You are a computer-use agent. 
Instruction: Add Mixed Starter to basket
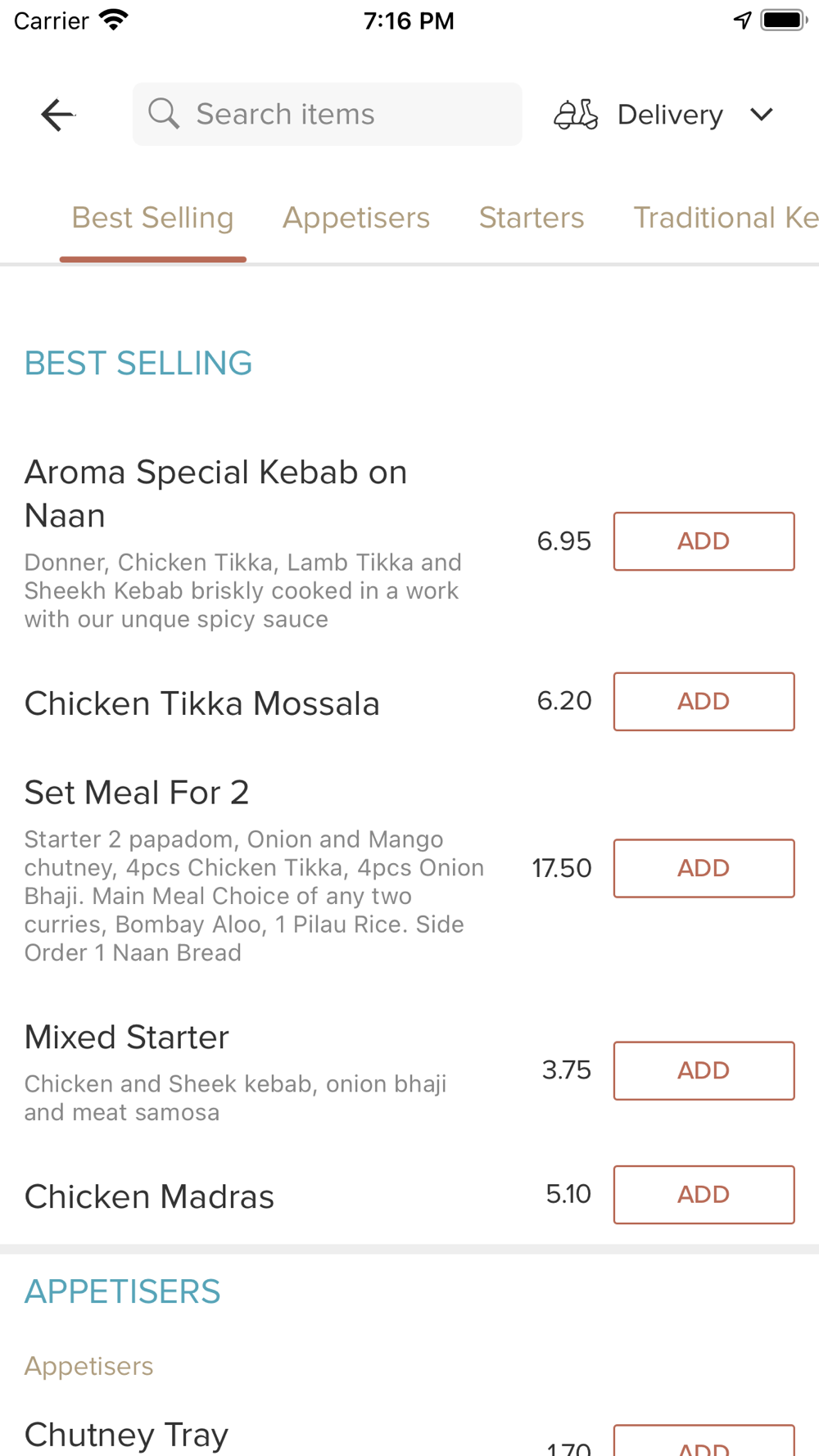click(704, 1070)
